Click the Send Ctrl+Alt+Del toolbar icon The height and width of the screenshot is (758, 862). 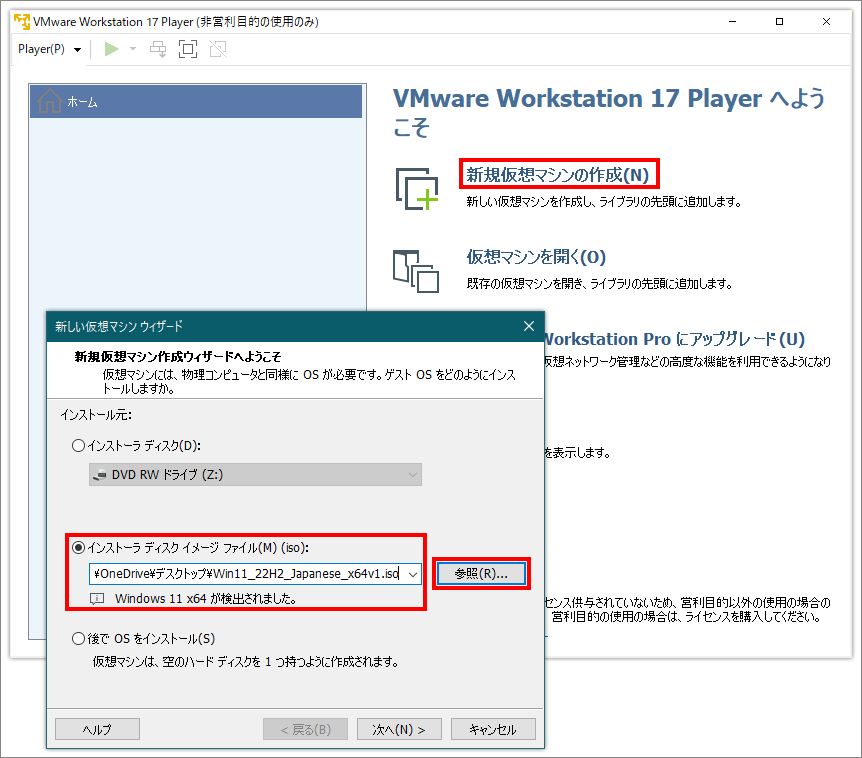pyautogui.click(x=158, y=49)
